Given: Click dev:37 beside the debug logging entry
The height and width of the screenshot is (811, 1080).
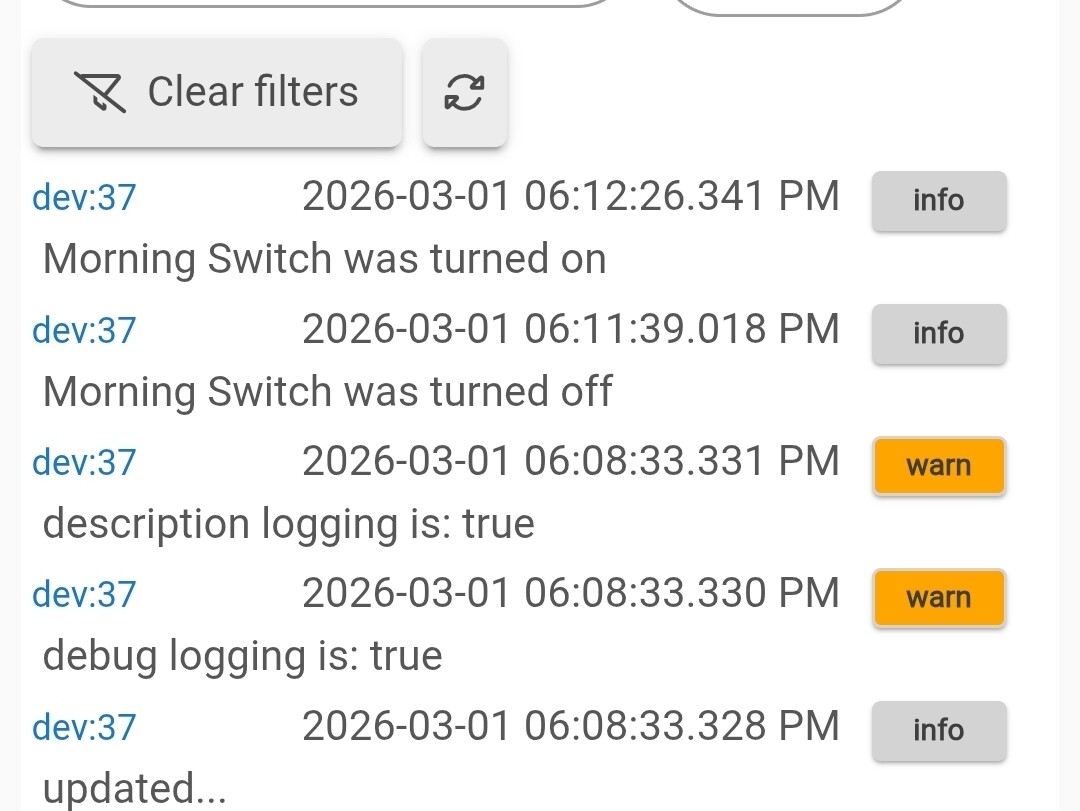Looking at the screenshot, I should tap(84, 595).
